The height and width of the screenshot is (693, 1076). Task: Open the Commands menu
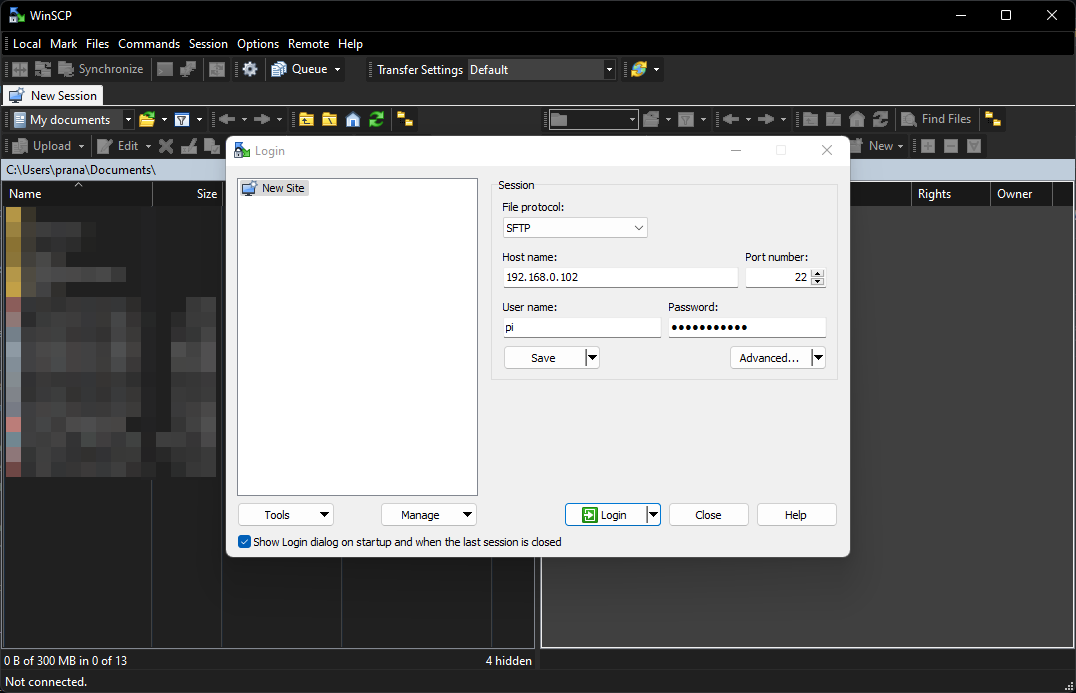point(149,44)
